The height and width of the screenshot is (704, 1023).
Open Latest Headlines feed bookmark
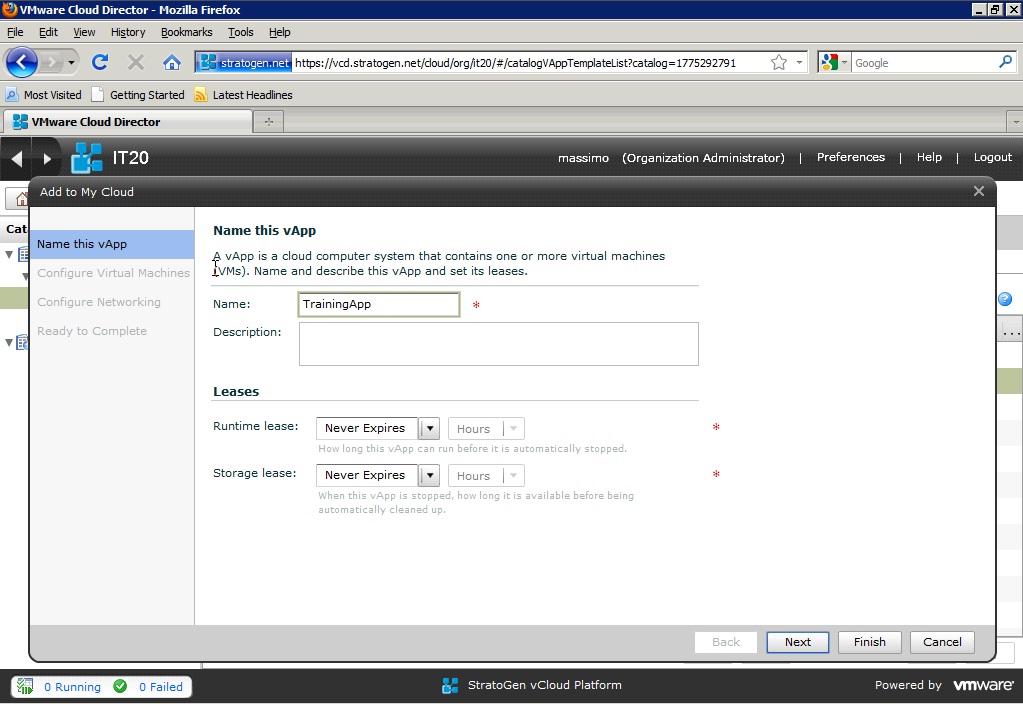tap(243, 95)
